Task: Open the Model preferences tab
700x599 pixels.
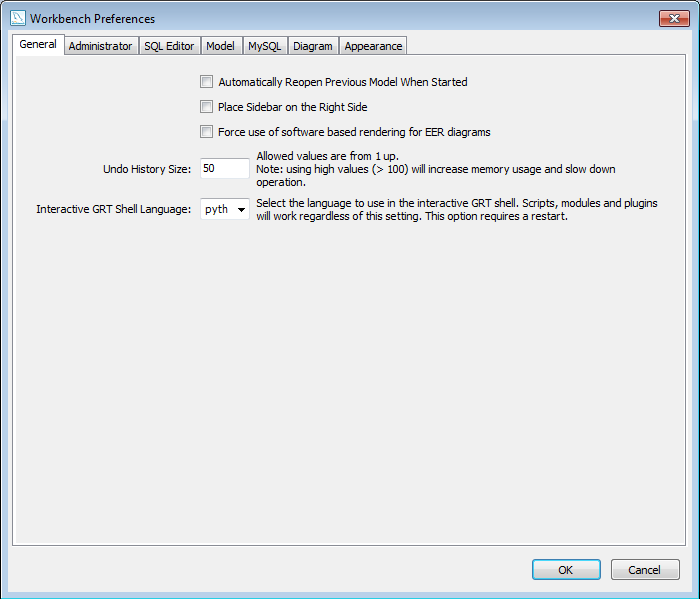Action: tap(220, 46)
